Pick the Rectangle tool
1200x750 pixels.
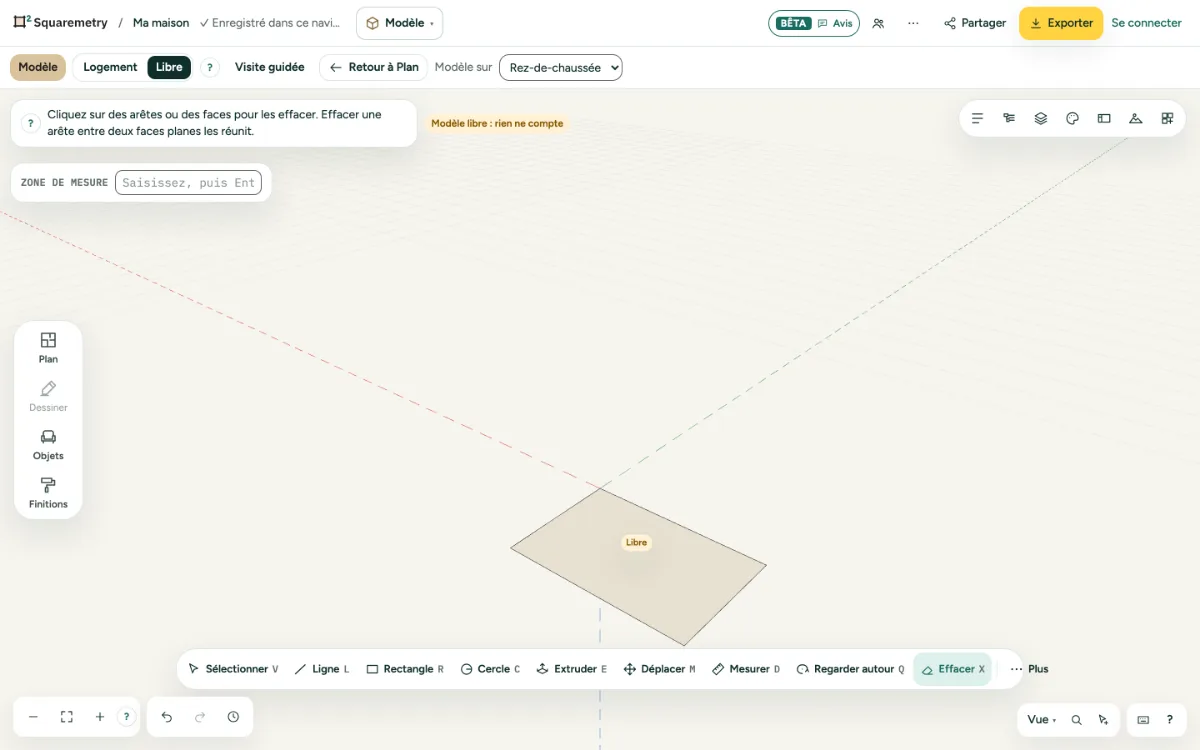coord(405,669)
